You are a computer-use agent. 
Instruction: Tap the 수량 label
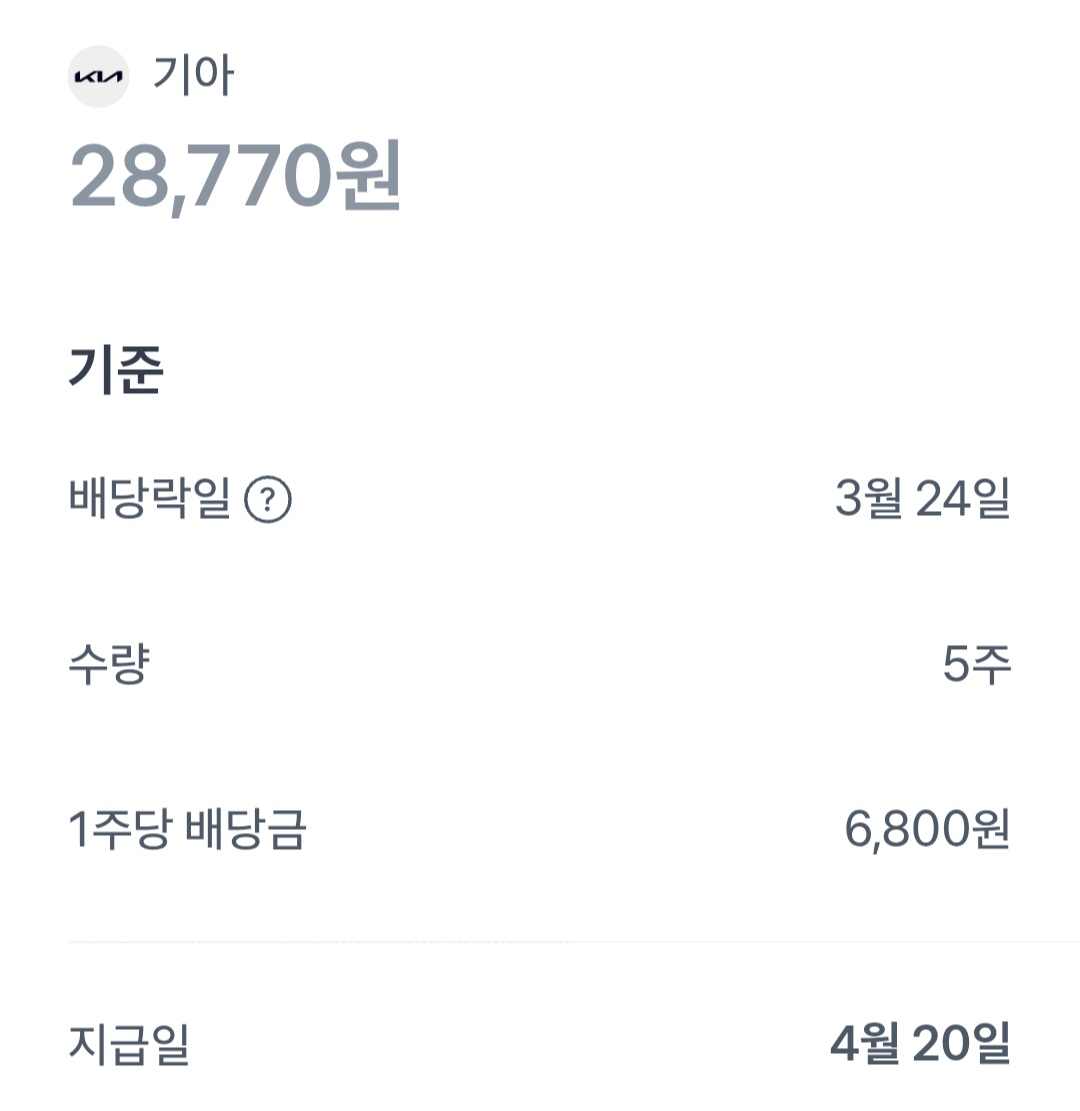(x=109, y=664)
